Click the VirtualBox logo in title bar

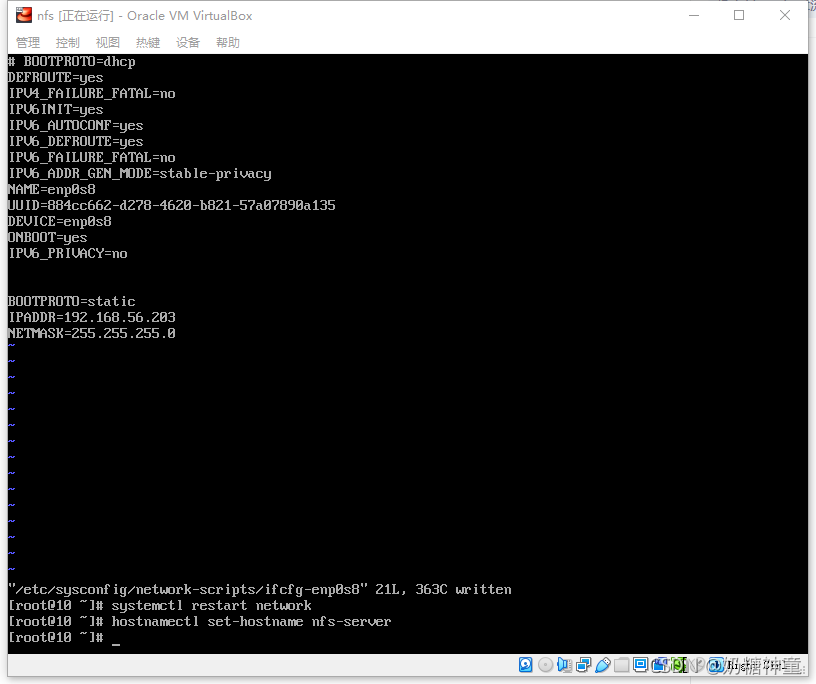pyautogui.click(x=23, y=16)
